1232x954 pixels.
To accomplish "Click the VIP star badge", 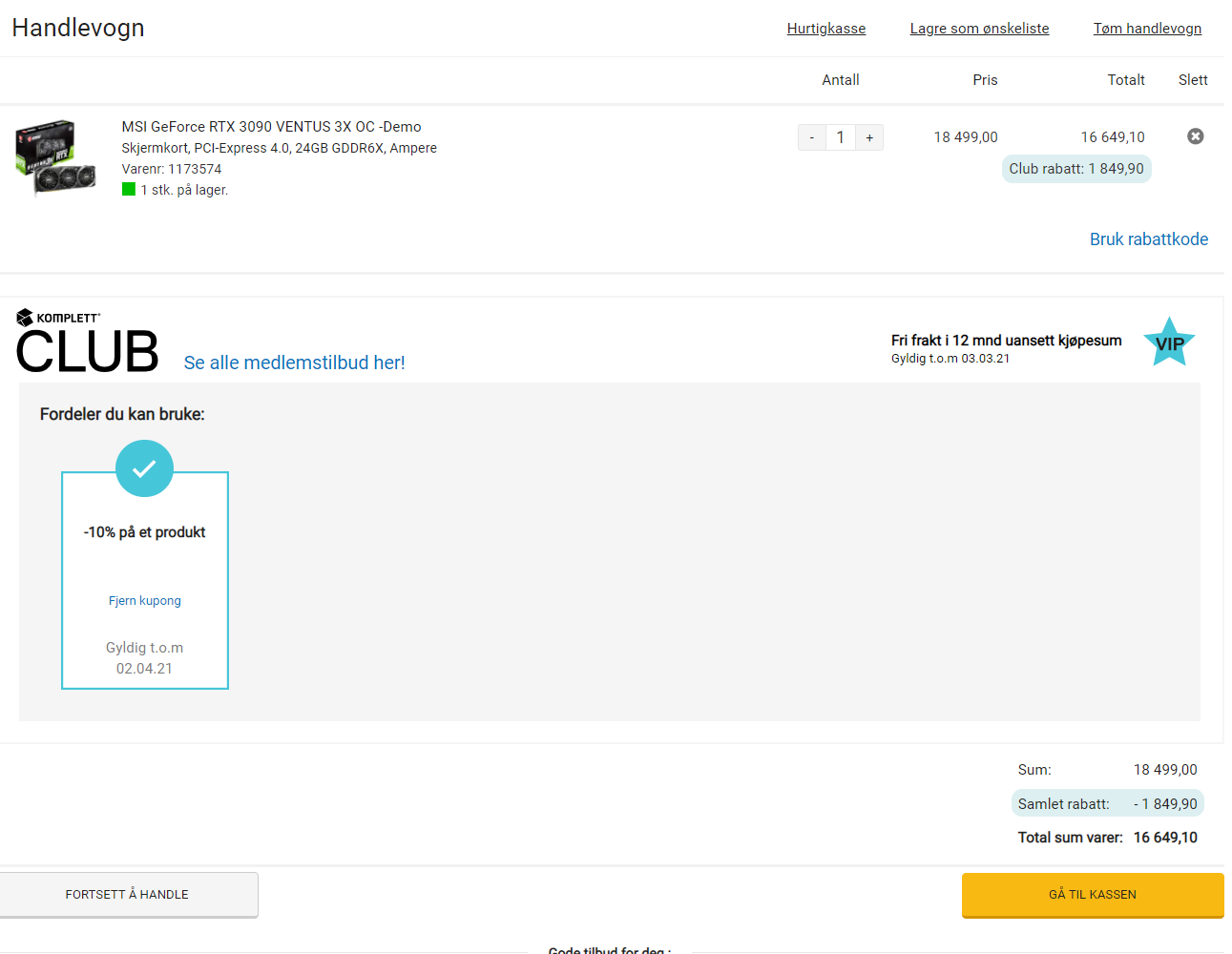I will tap(1169, 342).
